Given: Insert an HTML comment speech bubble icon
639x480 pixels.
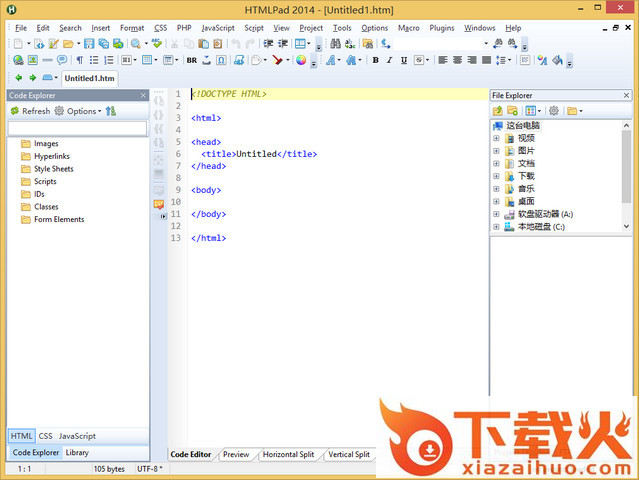Looking at the screenshot, I should click(62, 60).
